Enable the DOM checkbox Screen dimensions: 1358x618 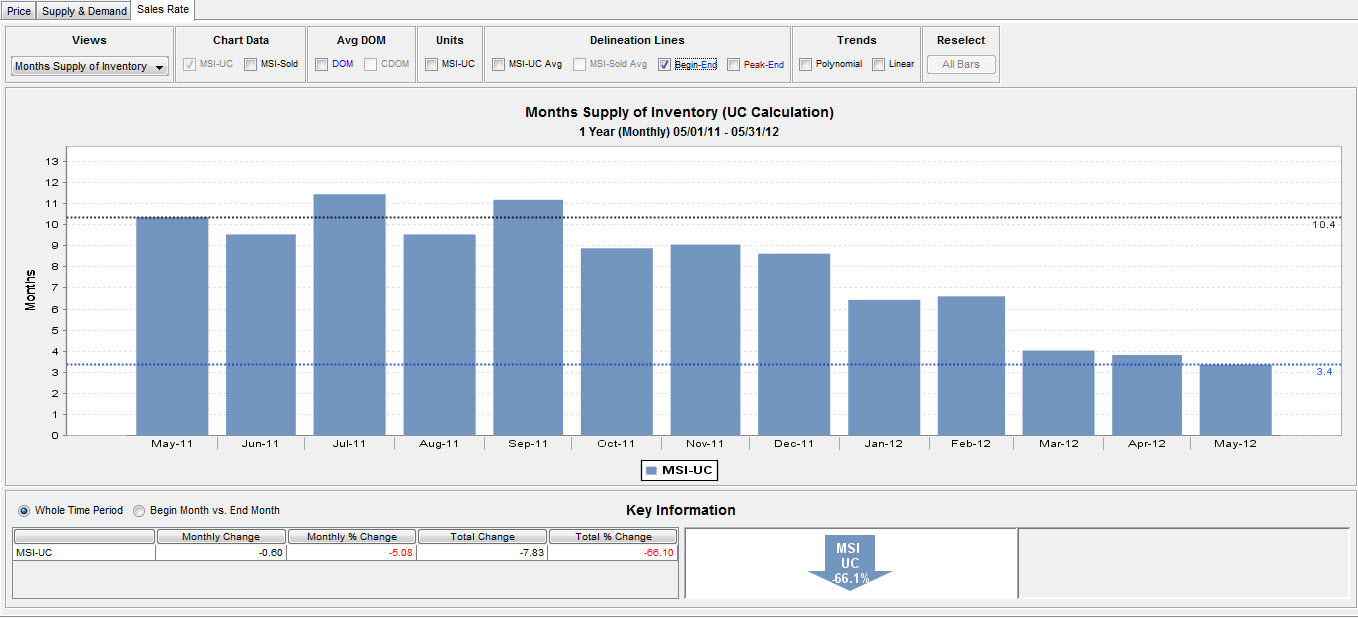tap(322, 64)
